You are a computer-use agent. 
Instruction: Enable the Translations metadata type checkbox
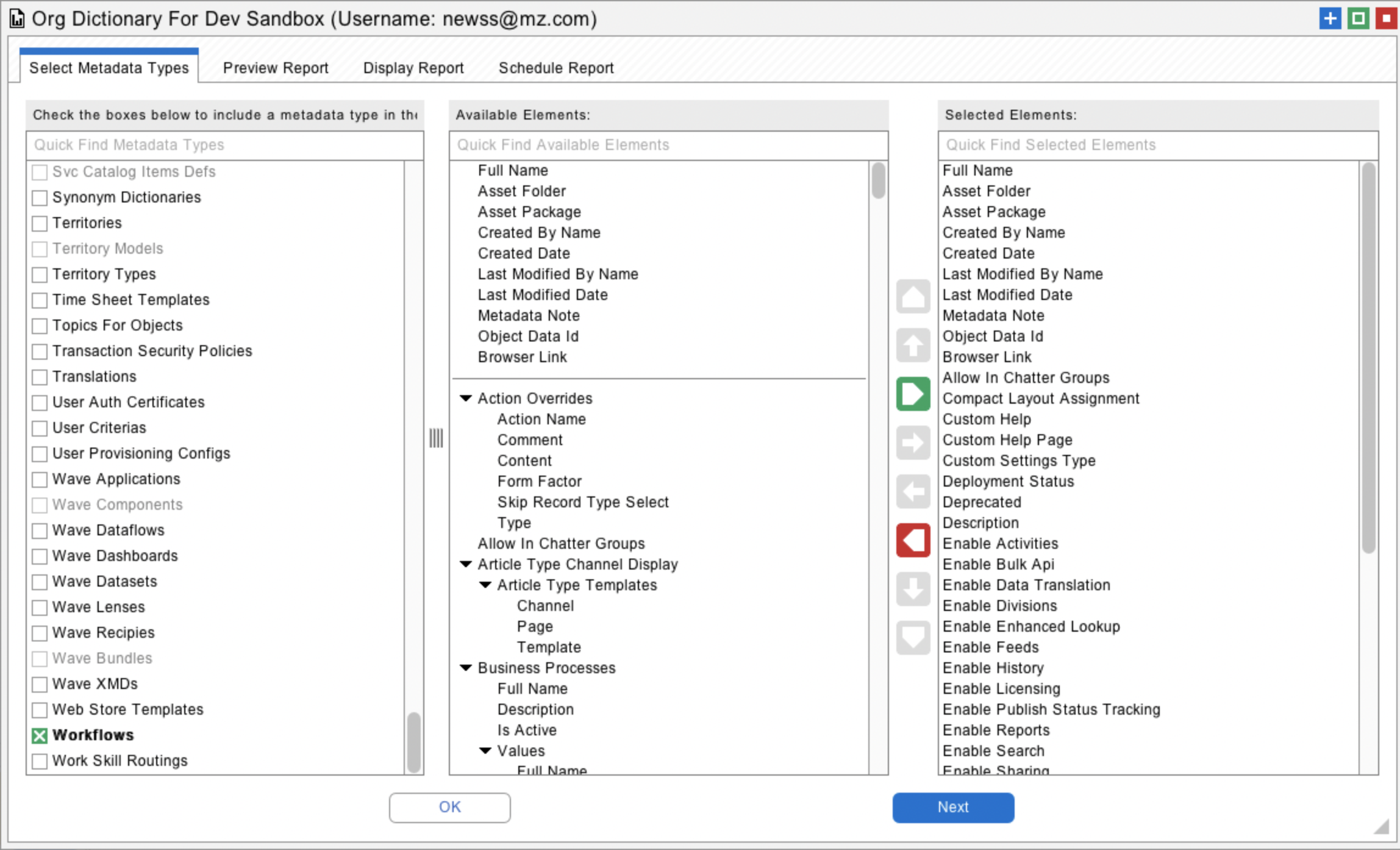coord(40,377)
